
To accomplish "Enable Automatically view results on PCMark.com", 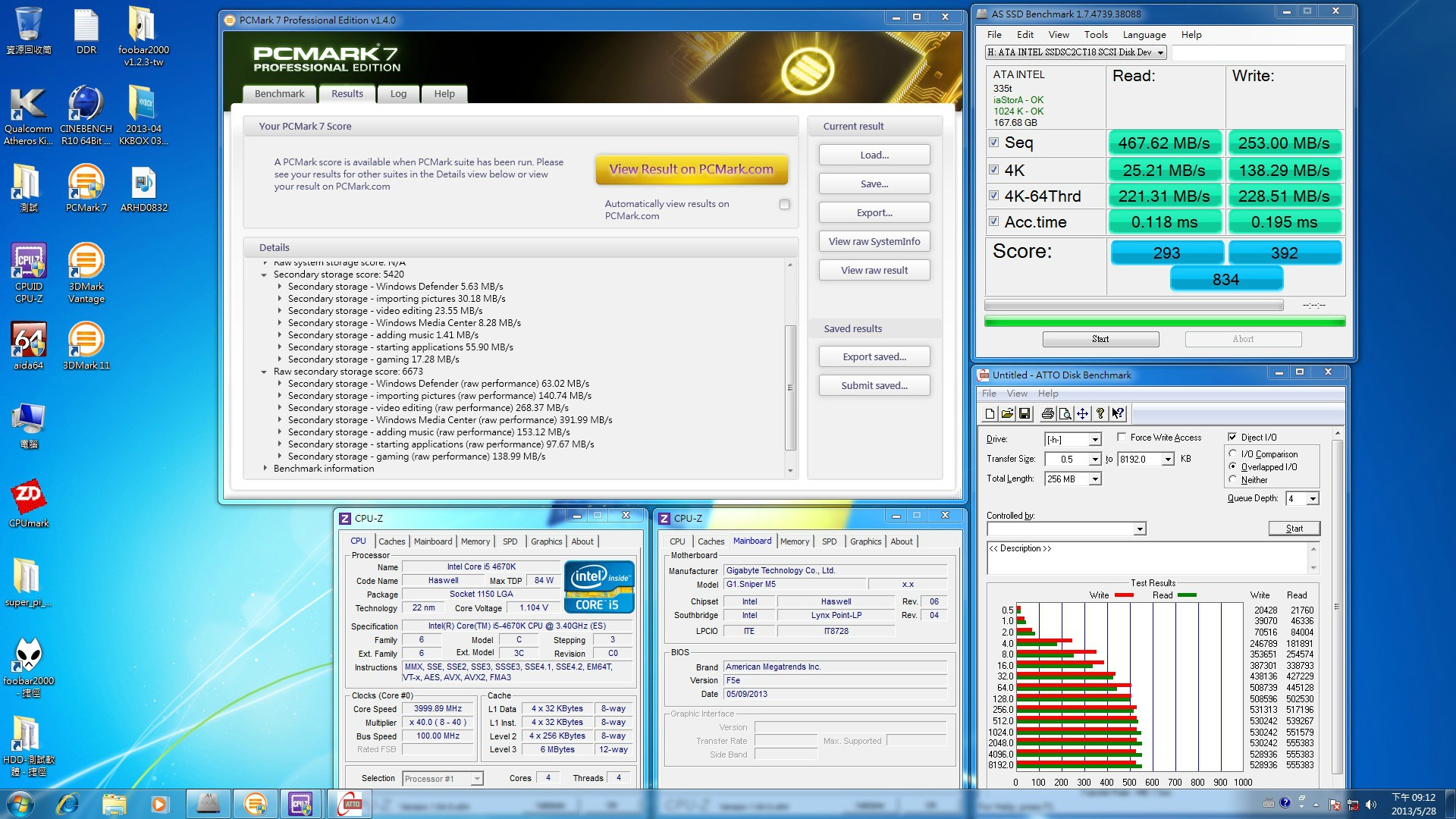I will 784,204.
